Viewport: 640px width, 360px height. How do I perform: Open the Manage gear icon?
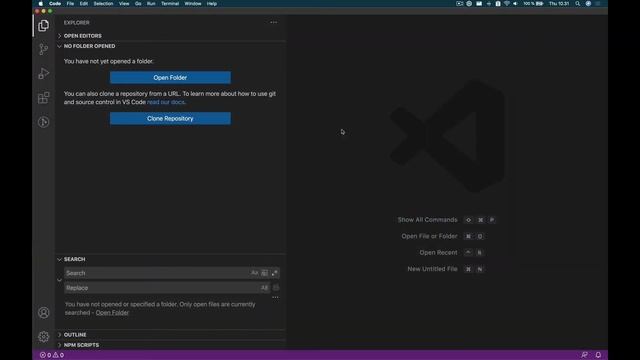tap(44, 336)
